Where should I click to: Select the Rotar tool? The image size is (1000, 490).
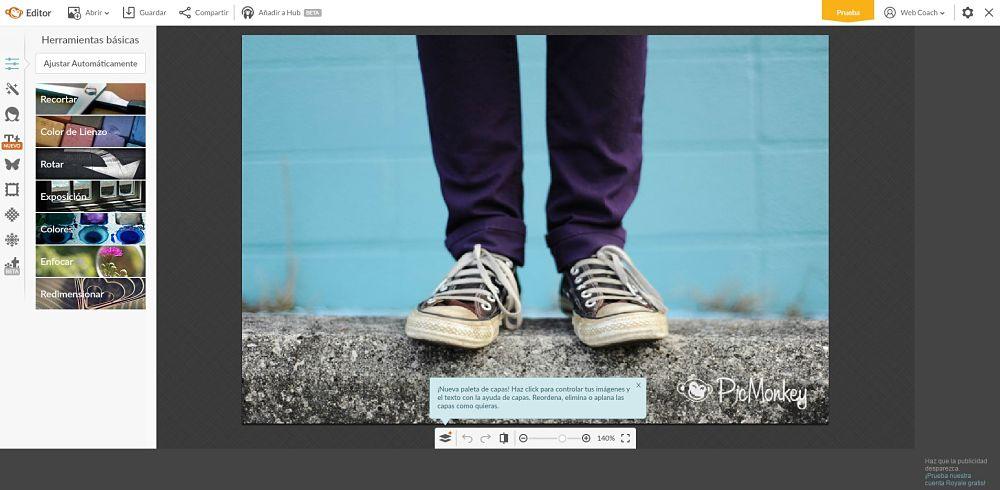click(x=91, y=164)
